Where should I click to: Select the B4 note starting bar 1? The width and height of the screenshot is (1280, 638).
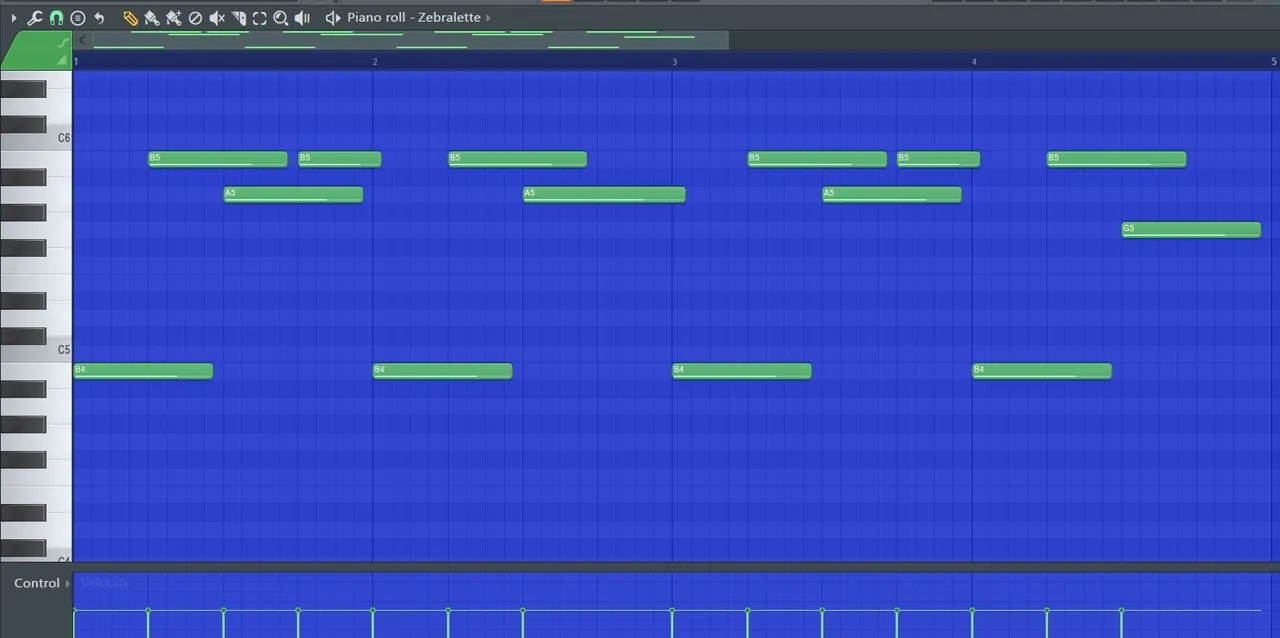pos(143,371)
